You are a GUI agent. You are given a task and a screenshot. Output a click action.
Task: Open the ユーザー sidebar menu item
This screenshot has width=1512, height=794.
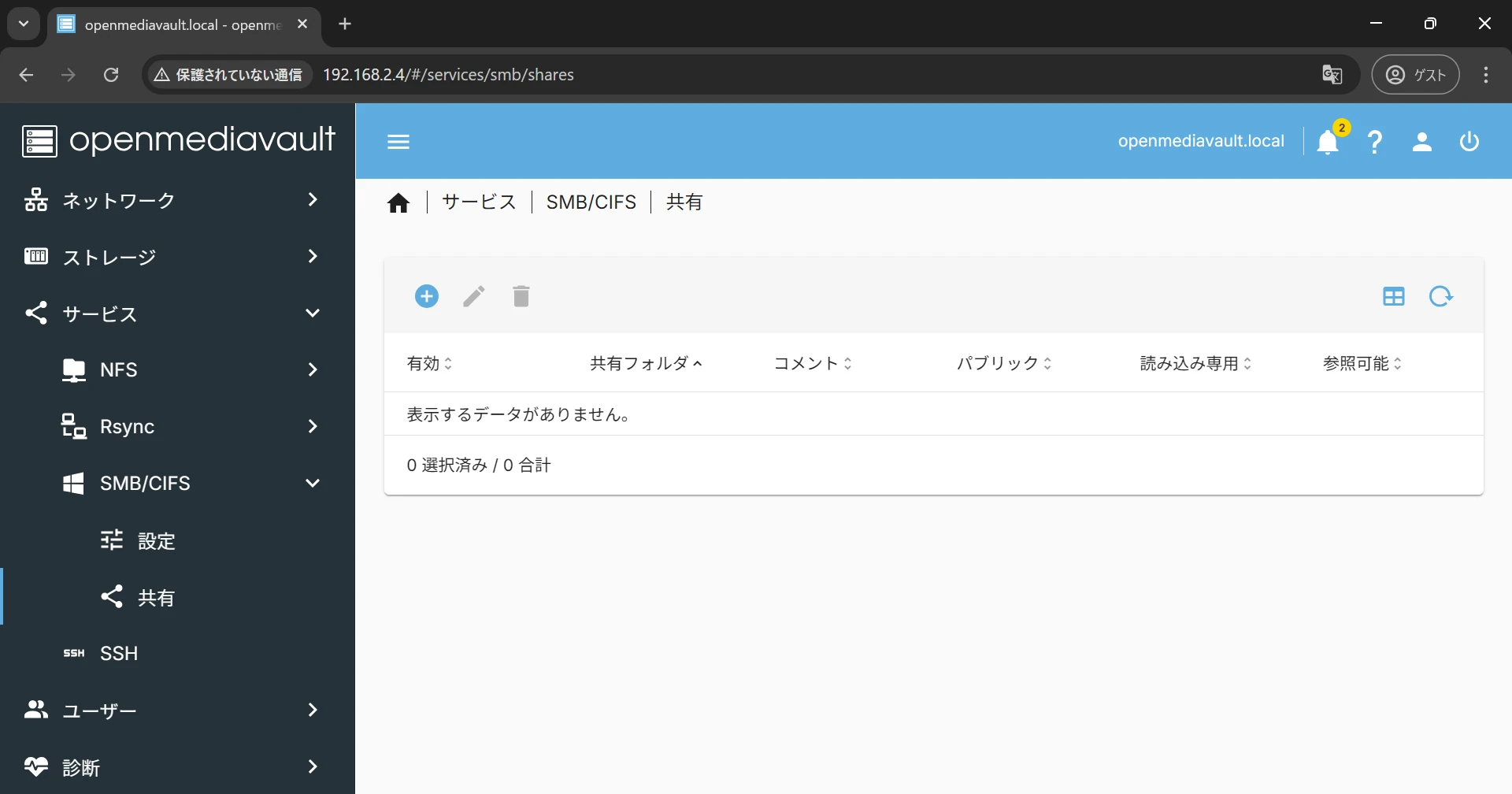177,711
